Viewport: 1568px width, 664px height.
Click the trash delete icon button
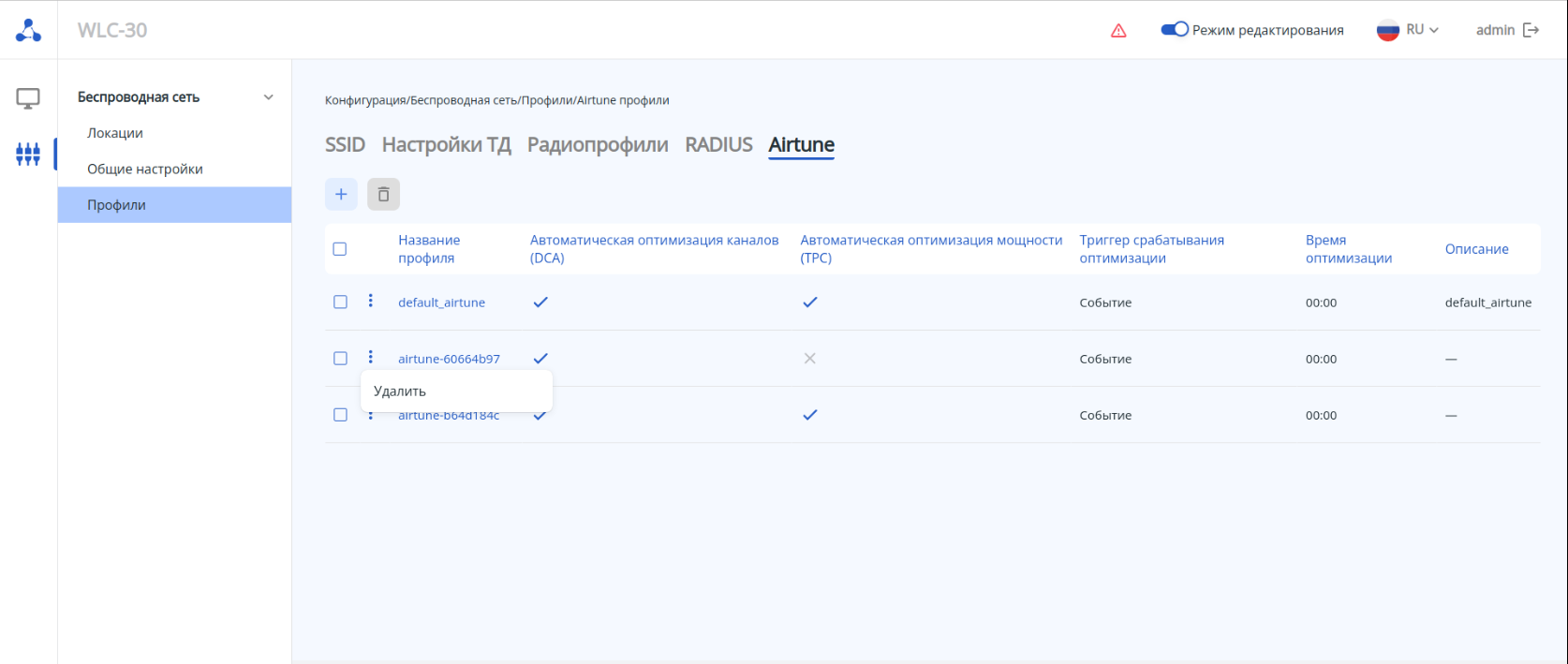coord(383,194)
